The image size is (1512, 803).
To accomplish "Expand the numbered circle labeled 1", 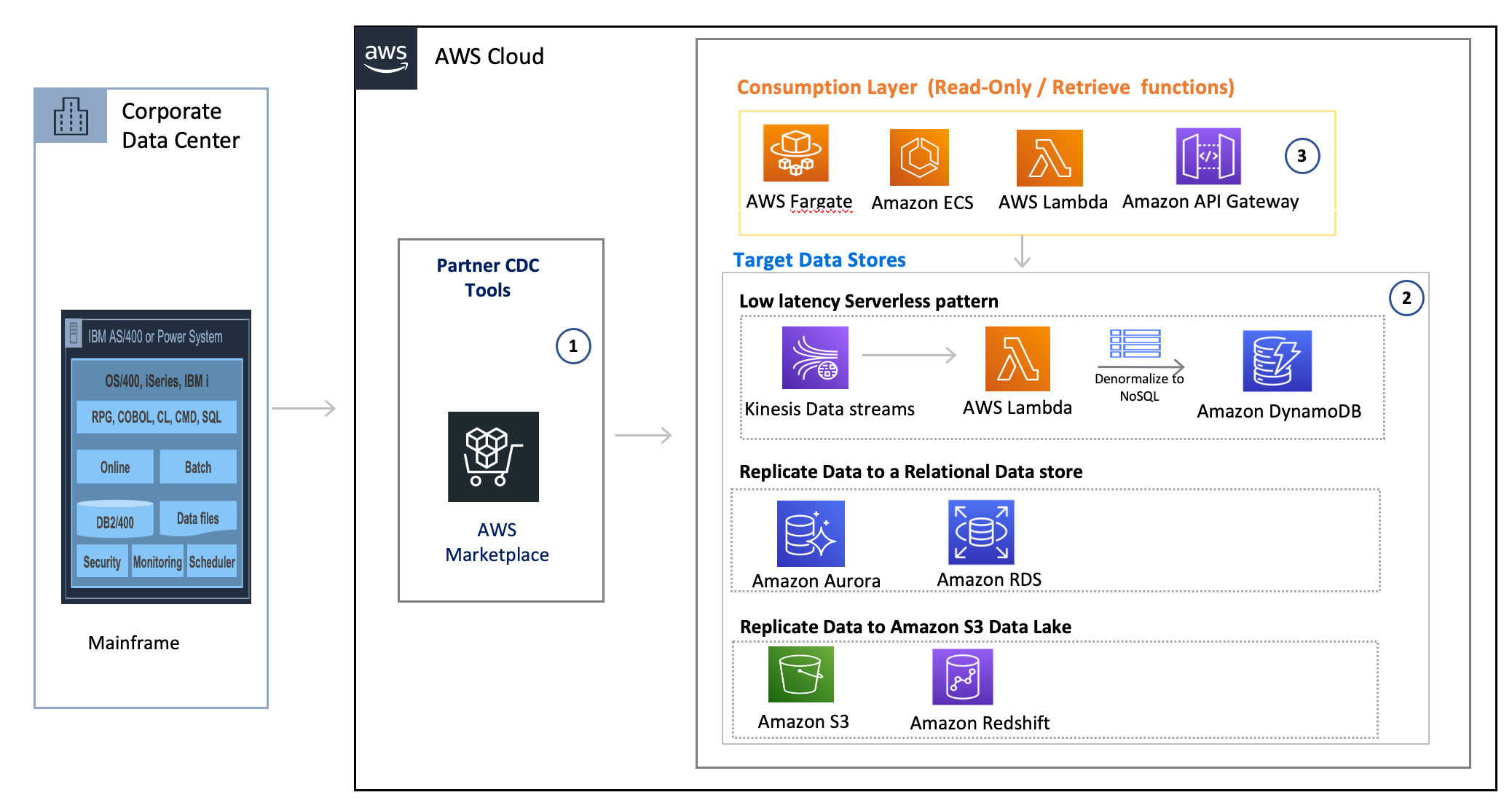I will click(x=572, y=346).
